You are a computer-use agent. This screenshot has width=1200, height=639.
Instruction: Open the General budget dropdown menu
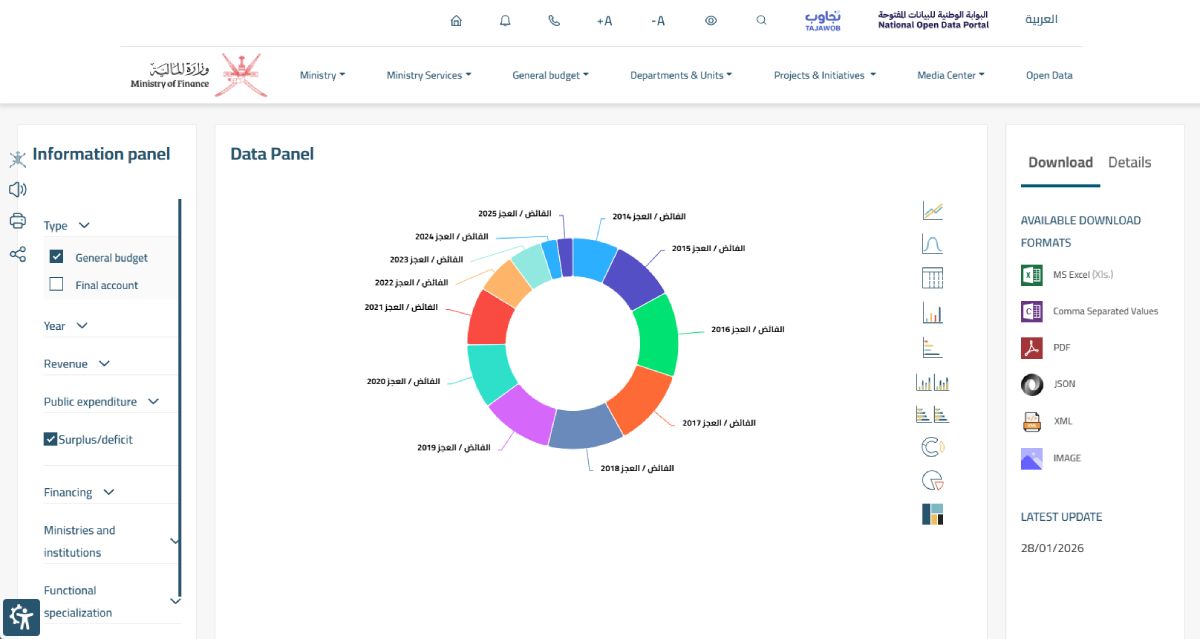[x=550, y=75]
